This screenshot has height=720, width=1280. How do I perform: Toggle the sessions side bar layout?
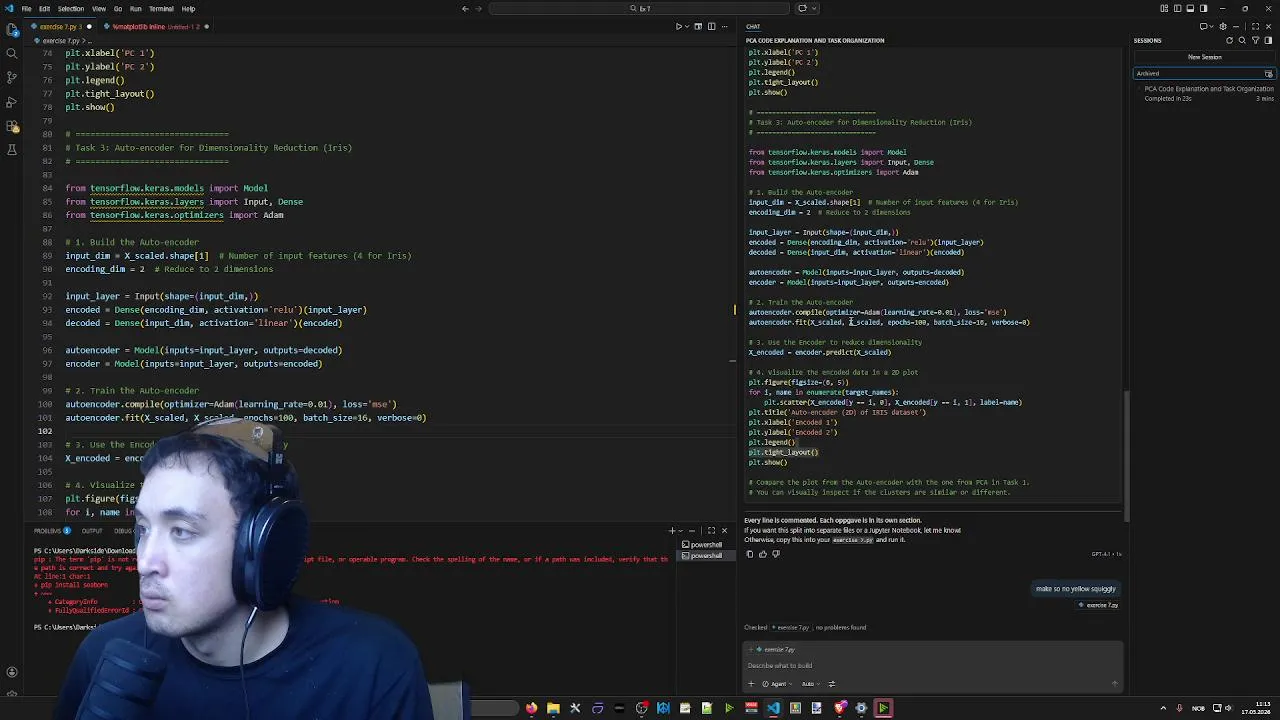pos(1268,40)
